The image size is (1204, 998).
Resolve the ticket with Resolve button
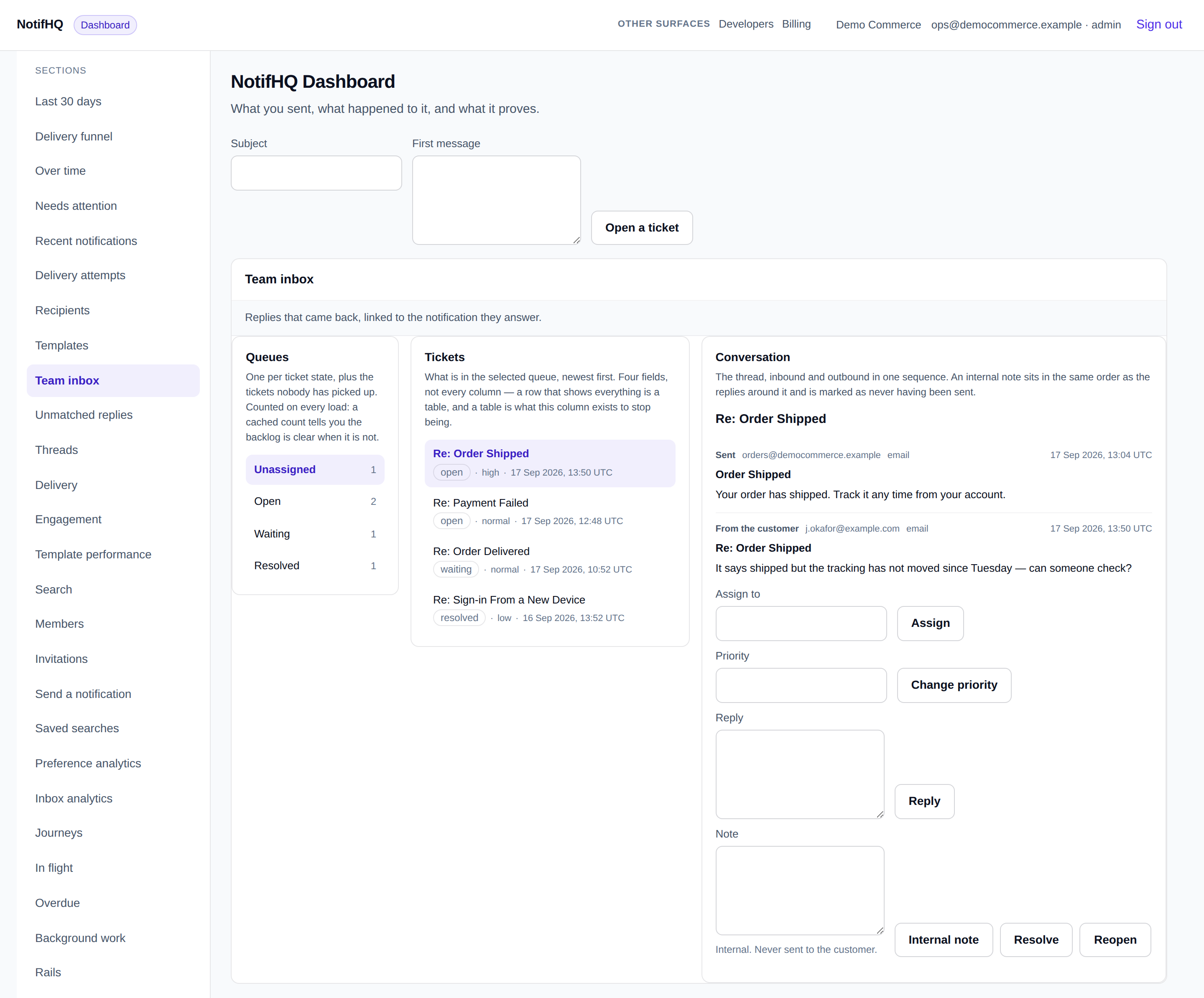coord(1036,940)
